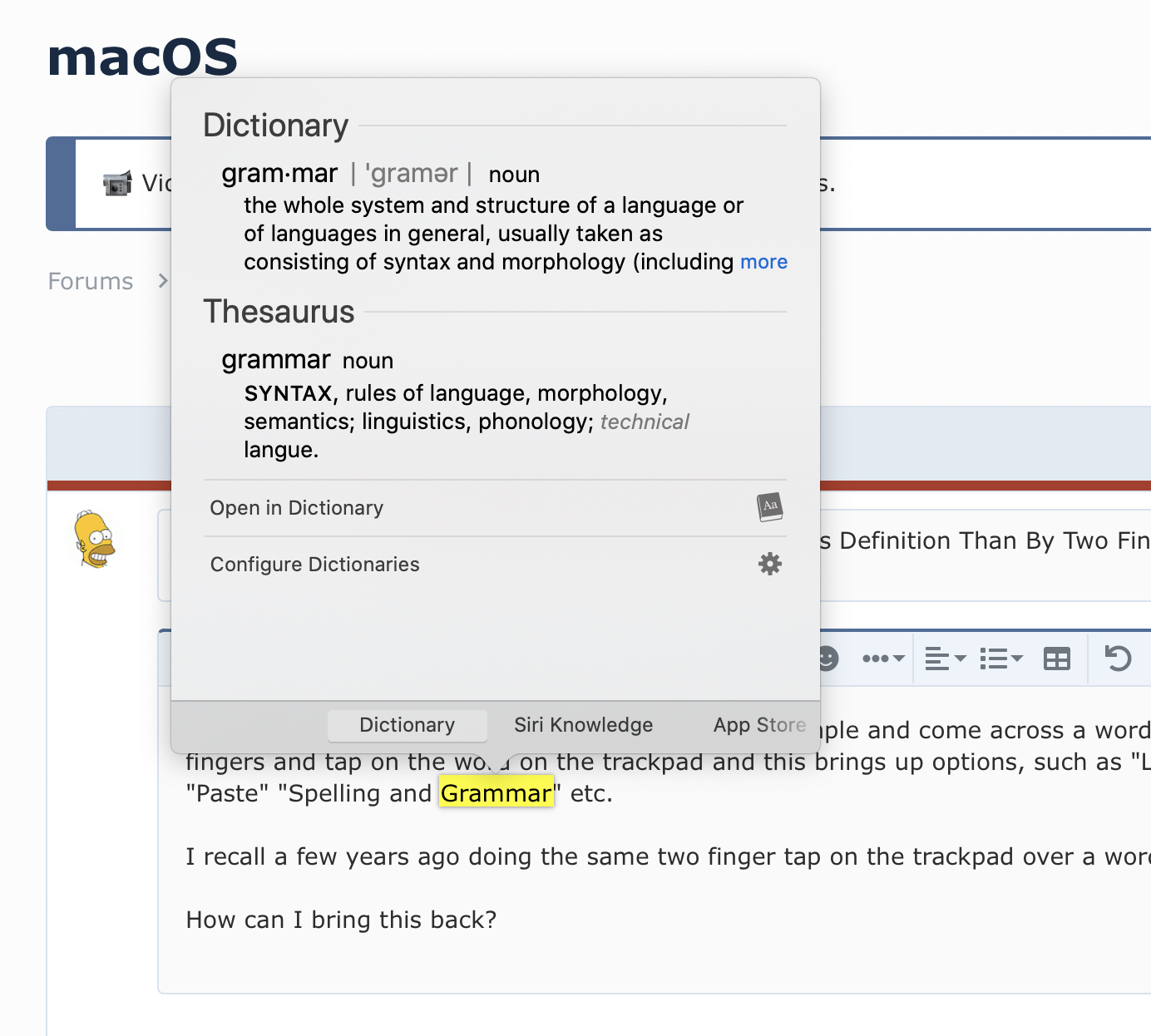Switch to the App Store tab

(x=759, y=725)
